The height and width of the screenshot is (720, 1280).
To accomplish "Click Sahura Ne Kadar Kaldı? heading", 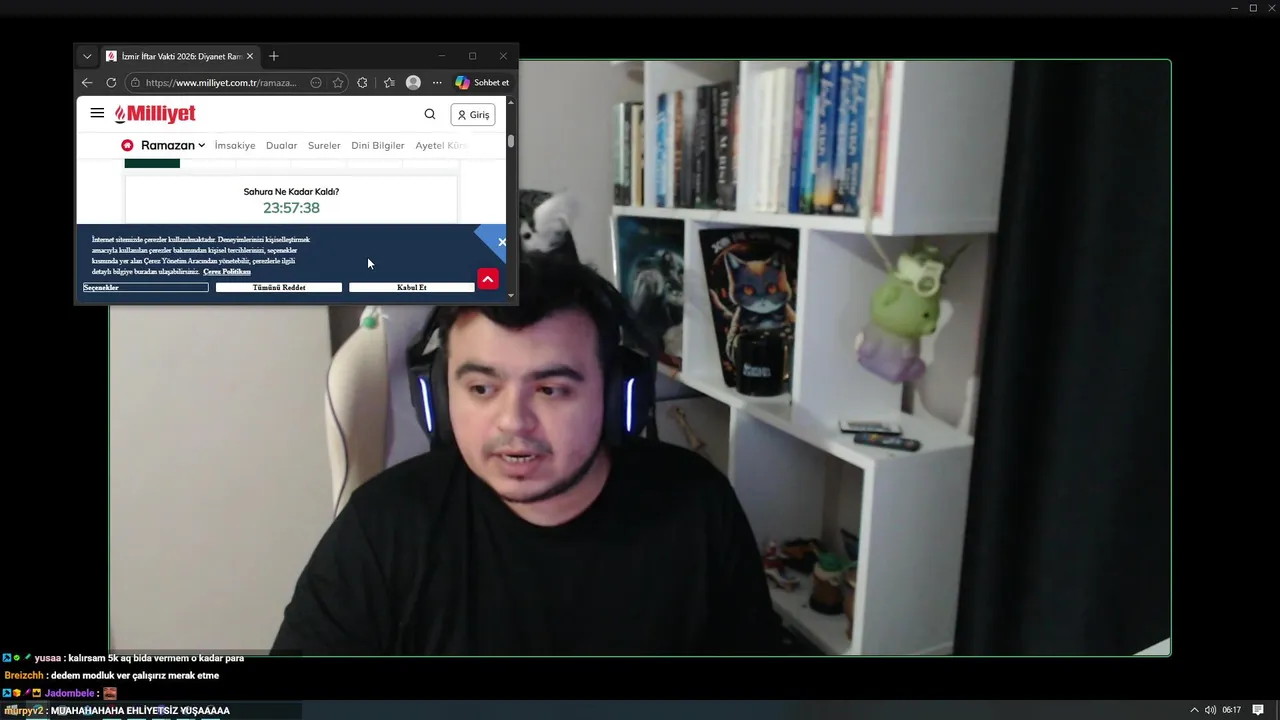I will (x=291, y=191).
